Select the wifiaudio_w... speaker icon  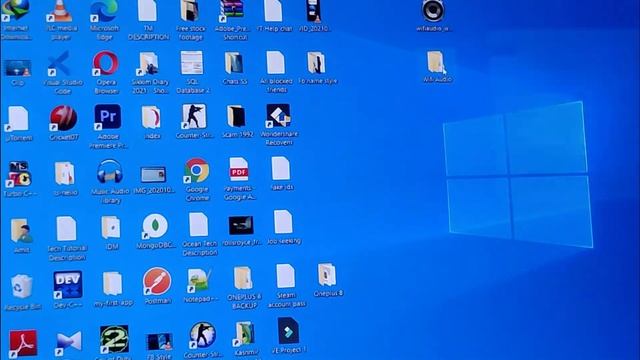(x=433, y=11)
